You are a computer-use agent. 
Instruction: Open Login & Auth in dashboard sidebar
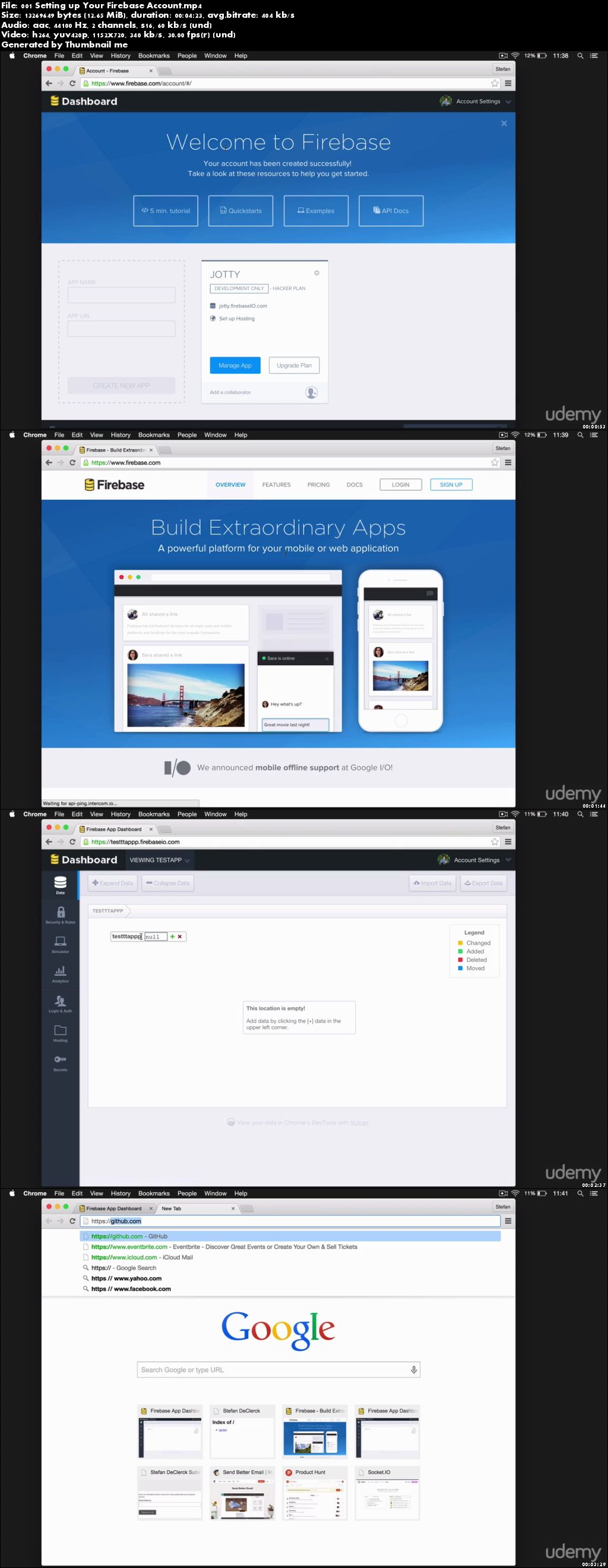[61, 1003]
